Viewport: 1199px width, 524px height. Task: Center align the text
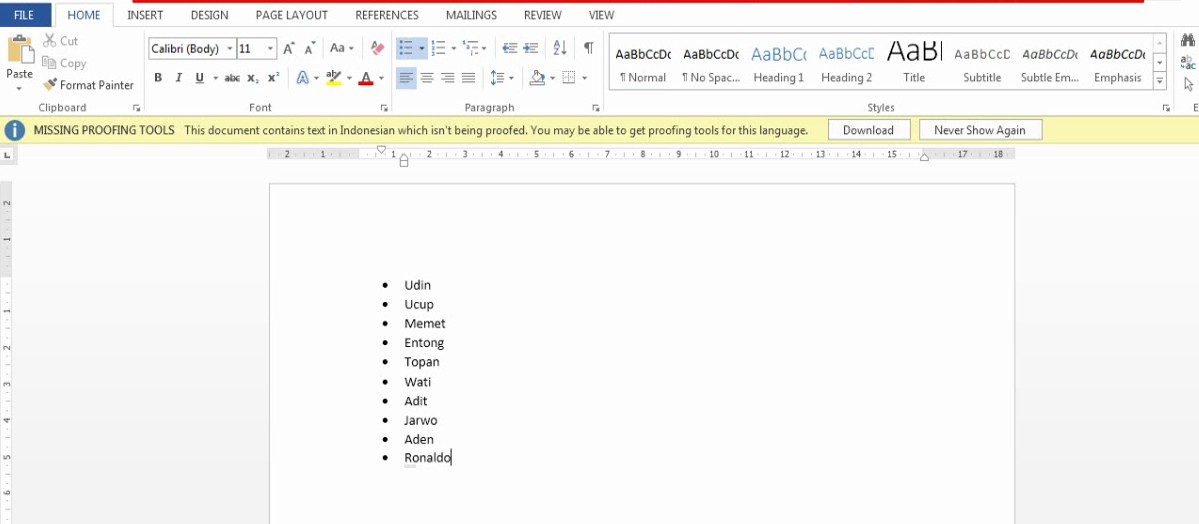click(427, 78)
